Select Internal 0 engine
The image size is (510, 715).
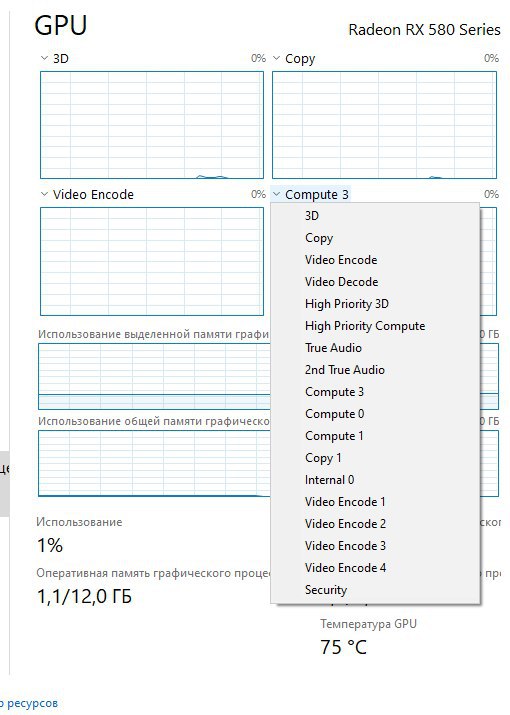pos(375,480)
